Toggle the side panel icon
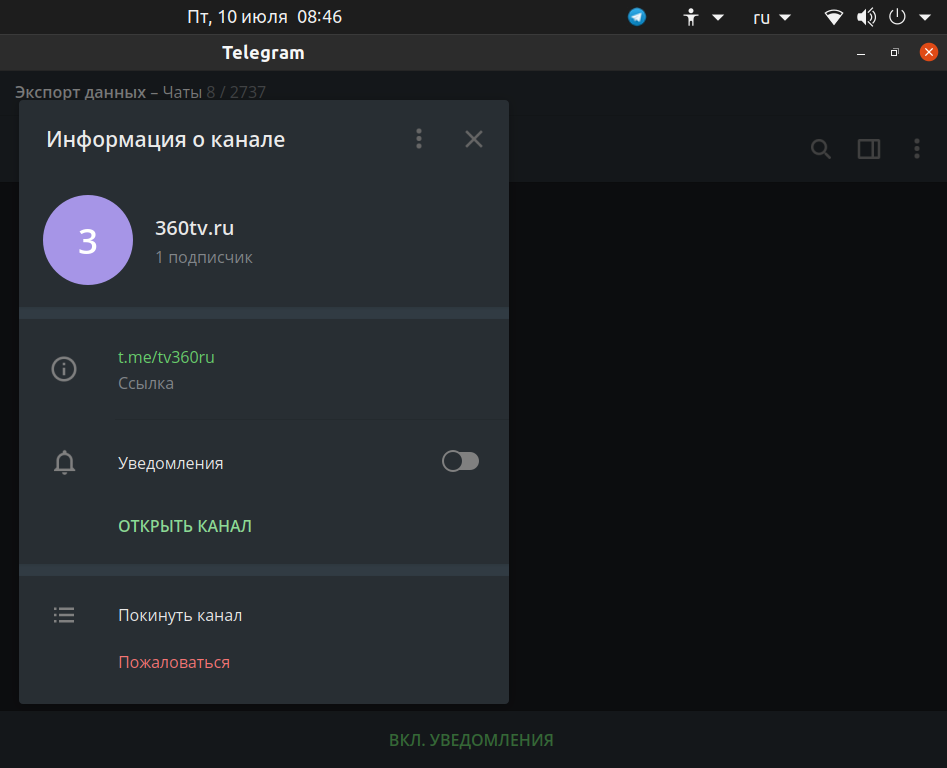Screen dimensions: 947x768 coord(869,149)
